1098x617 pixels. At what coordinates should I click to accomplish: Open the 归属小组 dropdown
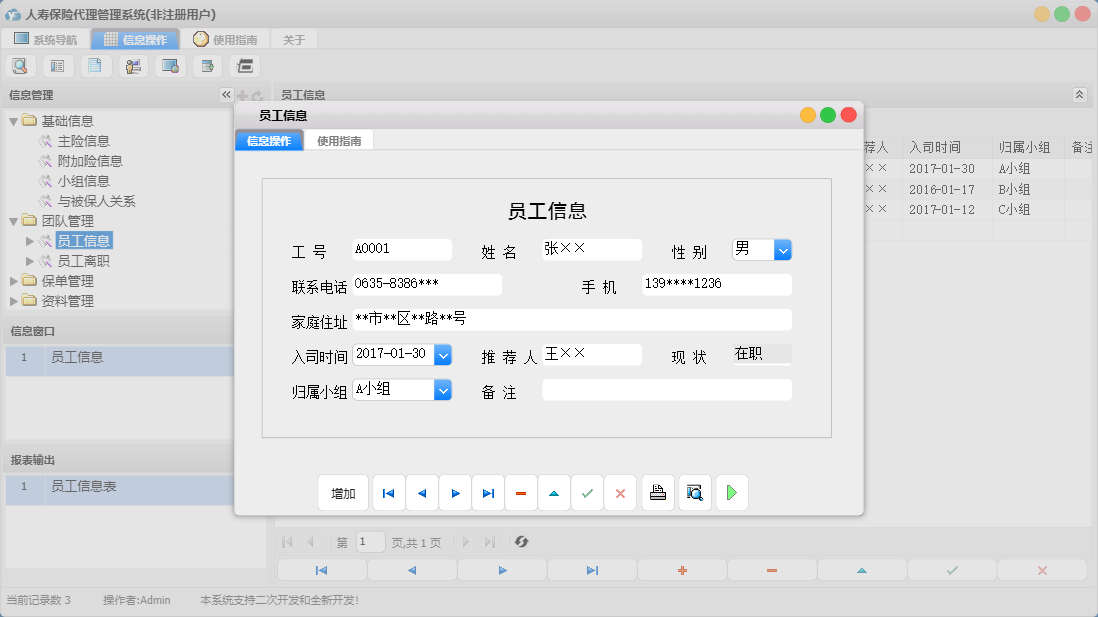pyautogui.click(x=443, y=390)
